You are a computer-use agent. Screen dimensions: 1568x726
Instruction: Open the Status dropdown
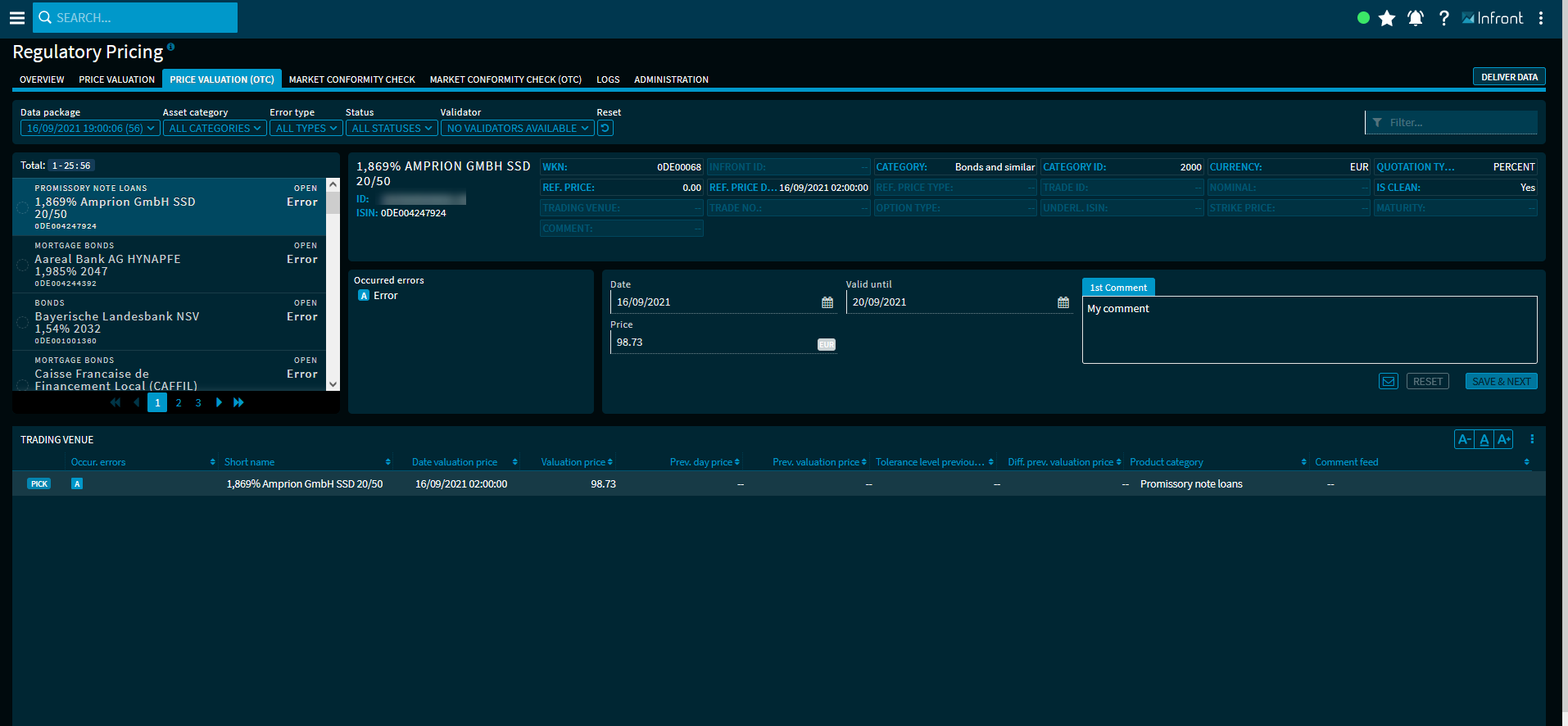(x=392, y=129)
